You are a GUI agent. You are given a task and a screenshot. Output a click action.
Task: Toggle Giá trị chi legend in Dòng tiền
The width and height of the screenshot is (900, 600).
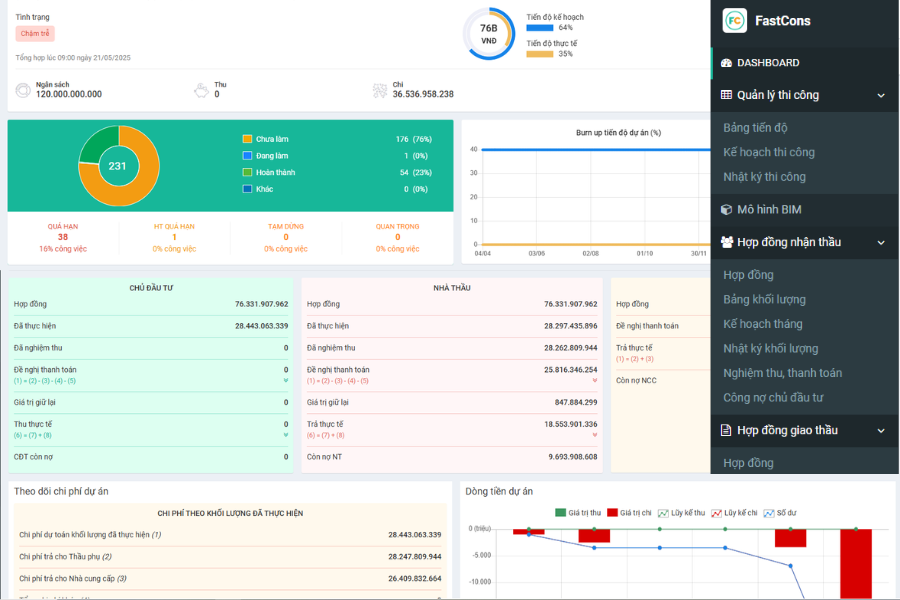pos(629,513)
